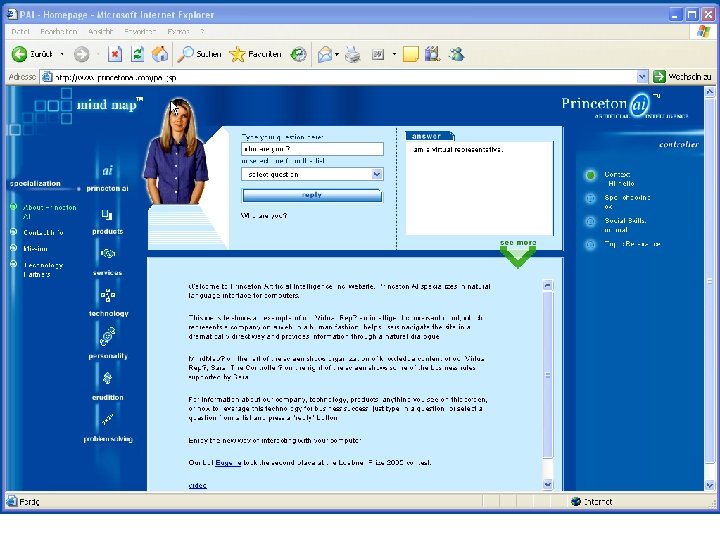Open the Favoriten star toolbar button
The image size is (720, 540).
click(255, 54)
